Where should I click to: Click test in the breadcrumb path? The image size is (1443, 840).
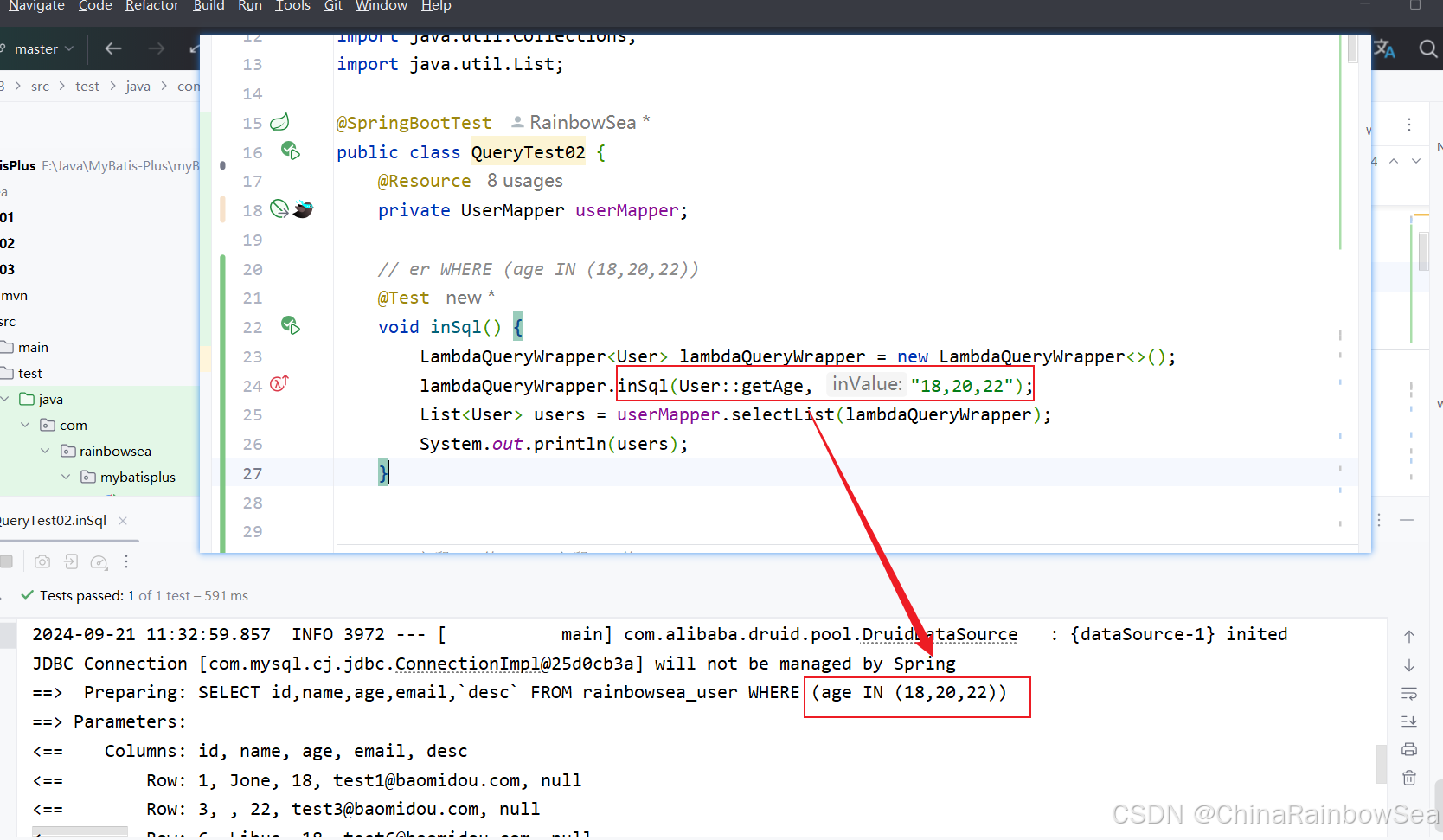(x=87, y=87)
